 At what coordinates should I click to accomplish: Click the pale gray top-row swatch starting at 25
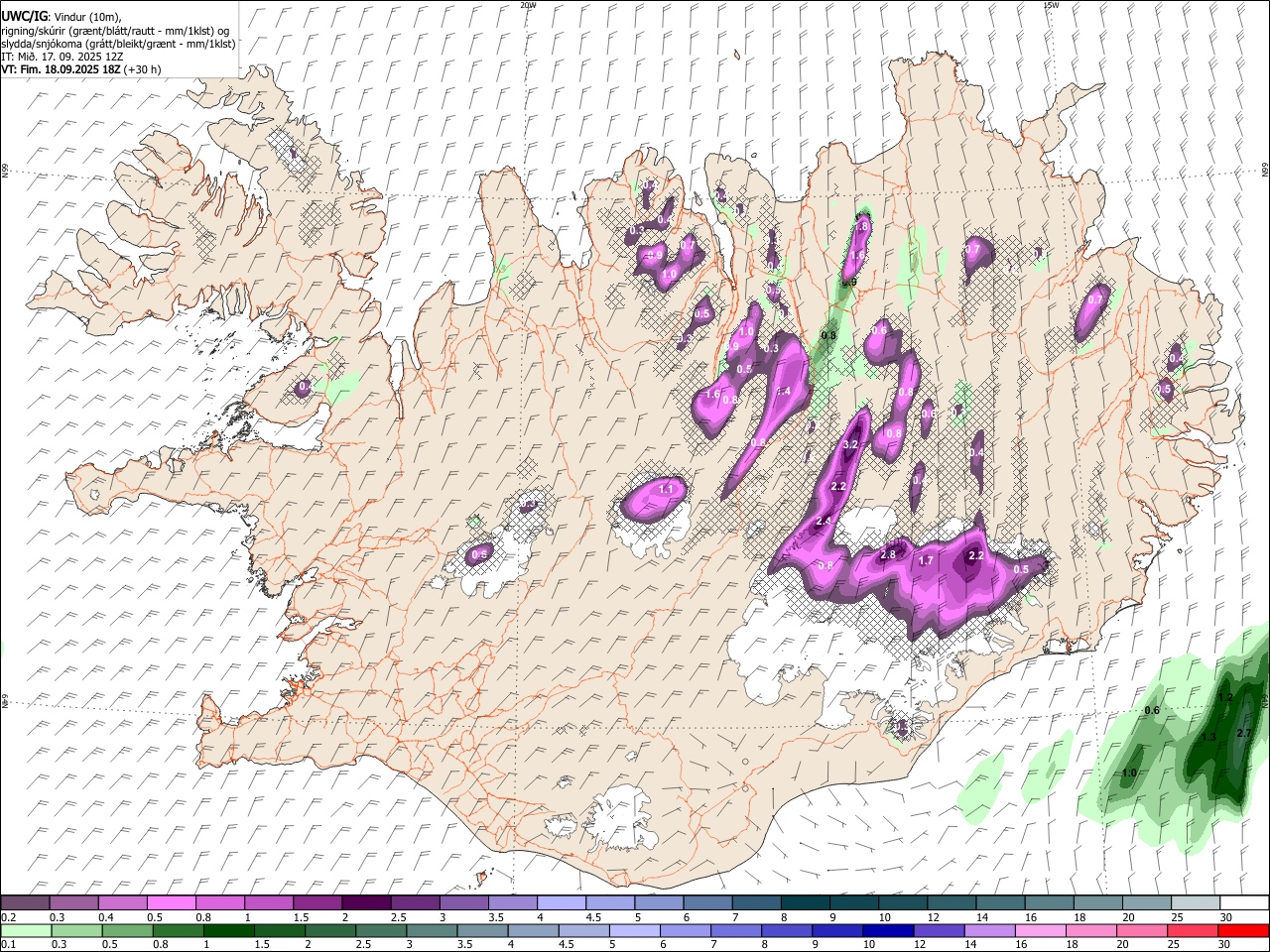[1197, 902]
